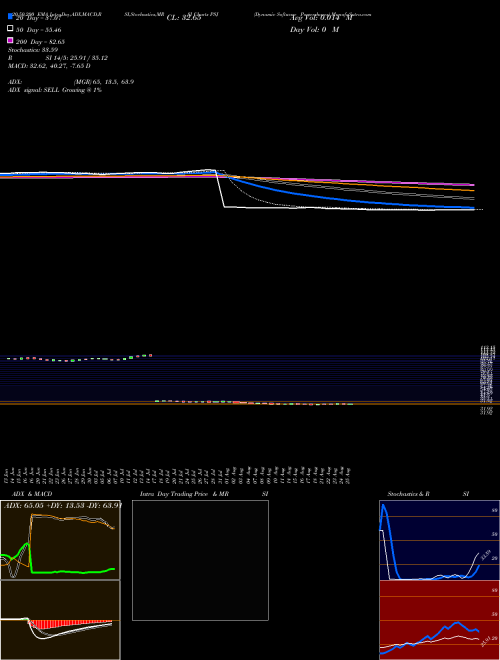Image resolution: width=500 pixels, height=660 pixels.
Task: Open the MACD histogram chart panel
Action: [x=60, y=620]
